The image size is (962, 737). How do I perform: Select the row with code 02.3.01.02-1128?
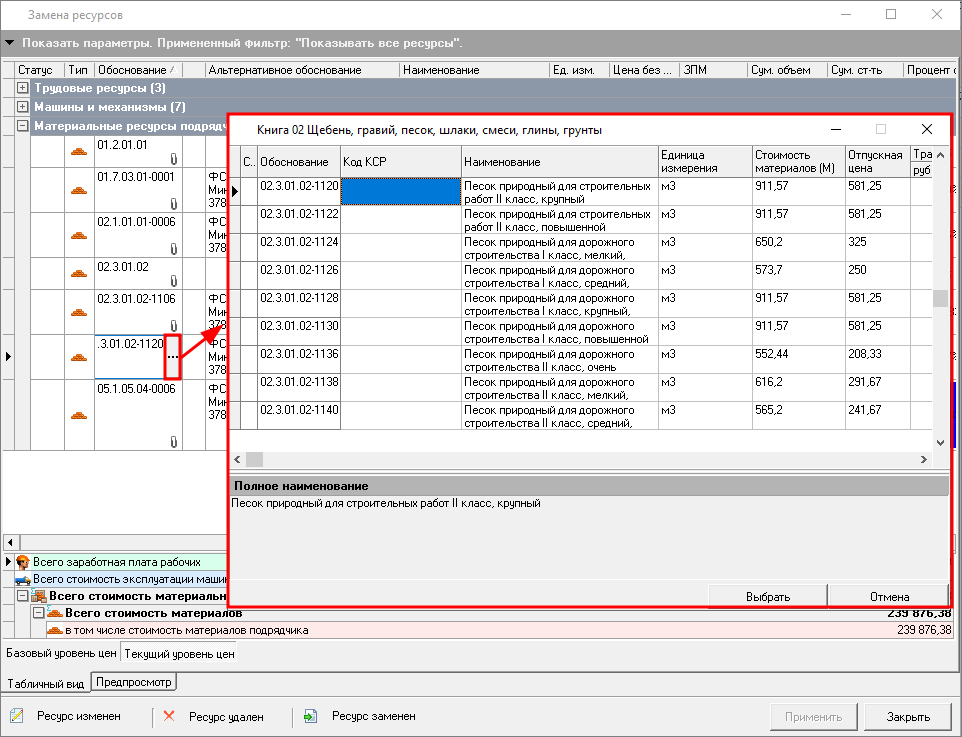click(x=299, y=298)
